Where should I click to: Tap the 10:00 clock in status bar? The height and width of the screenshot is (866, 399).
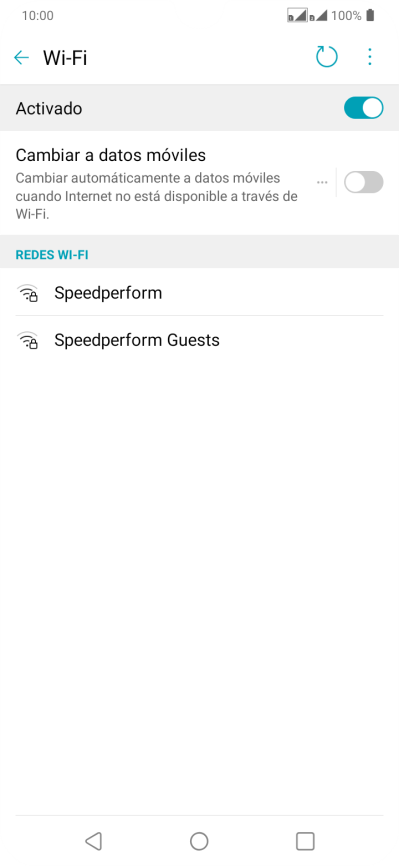click(x=38, y=15)
